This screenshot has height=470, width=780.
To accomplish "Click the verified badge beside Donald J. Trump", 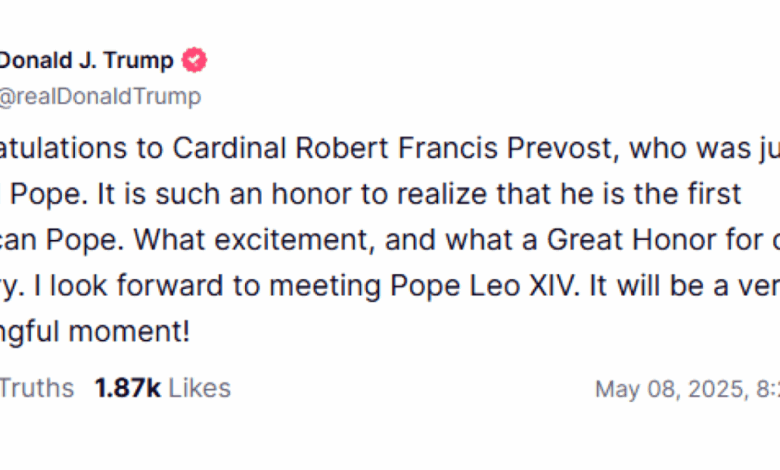I will click(x=194, y=60).
